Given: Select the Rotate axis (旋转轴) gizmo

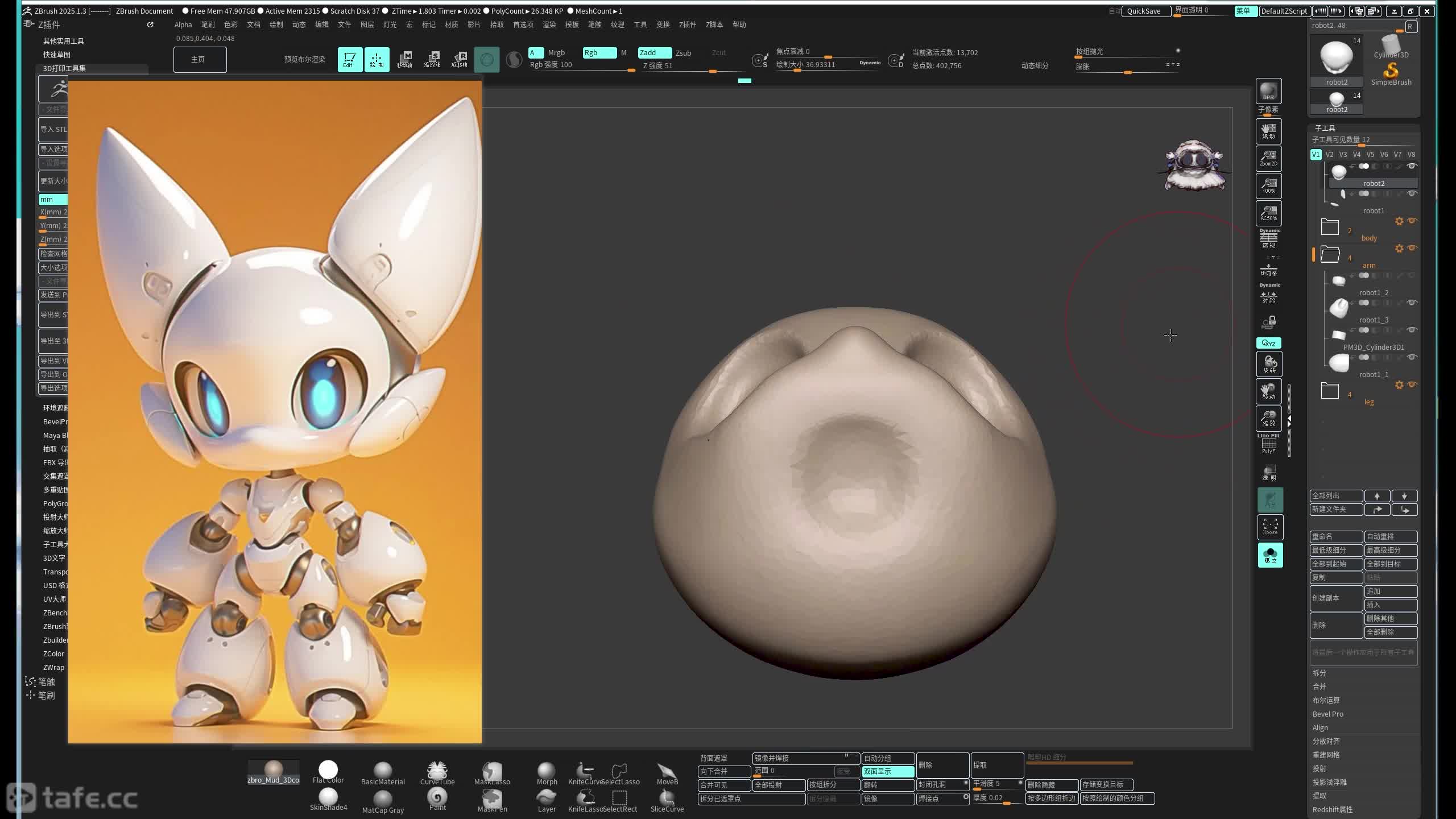Looking at the screenshot, I should point(459,59).
